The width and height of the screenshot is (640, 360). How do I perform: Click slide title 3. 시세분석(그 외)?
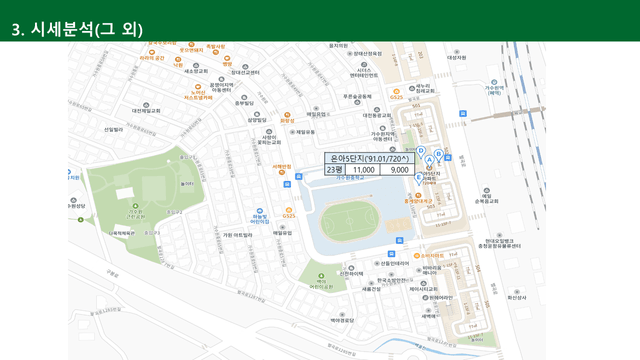tap(77, 29)
